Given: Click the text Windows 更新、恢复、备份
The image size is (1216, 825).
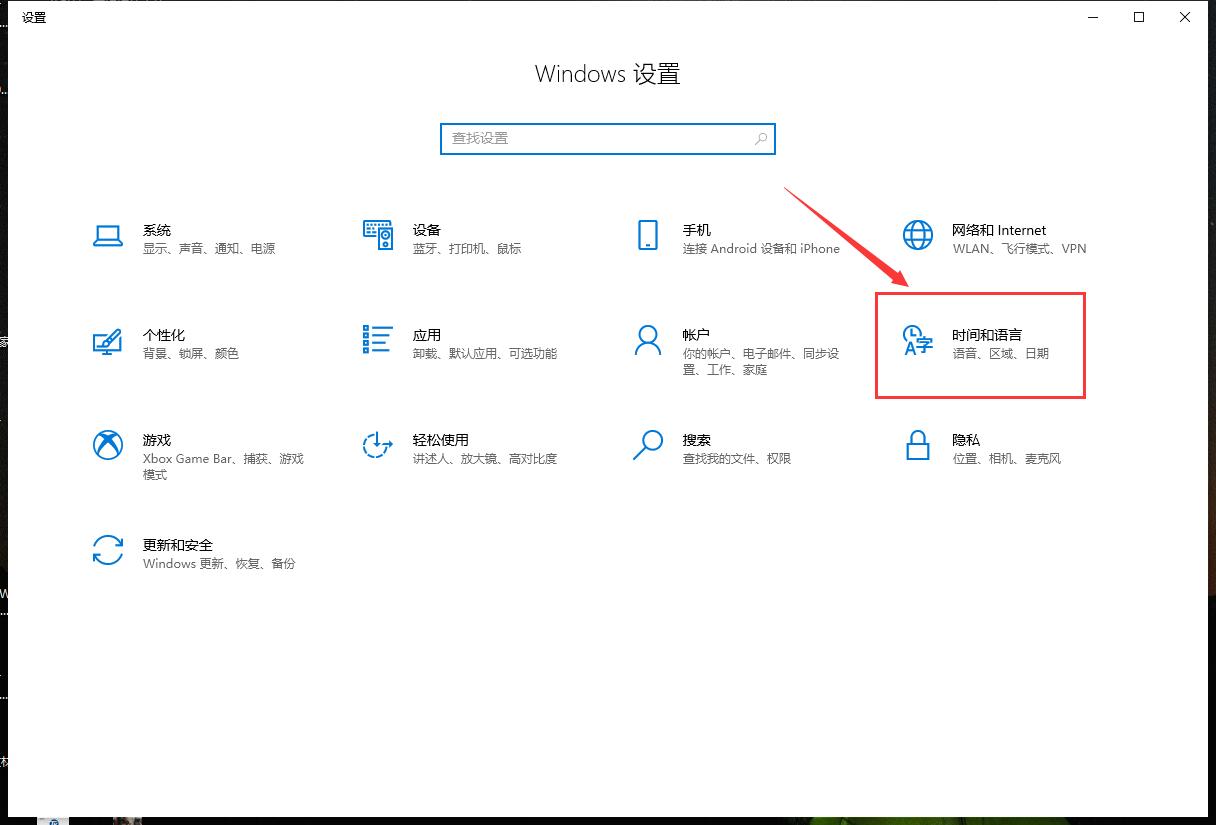Looking at the screenshot, I should (219, 564).
